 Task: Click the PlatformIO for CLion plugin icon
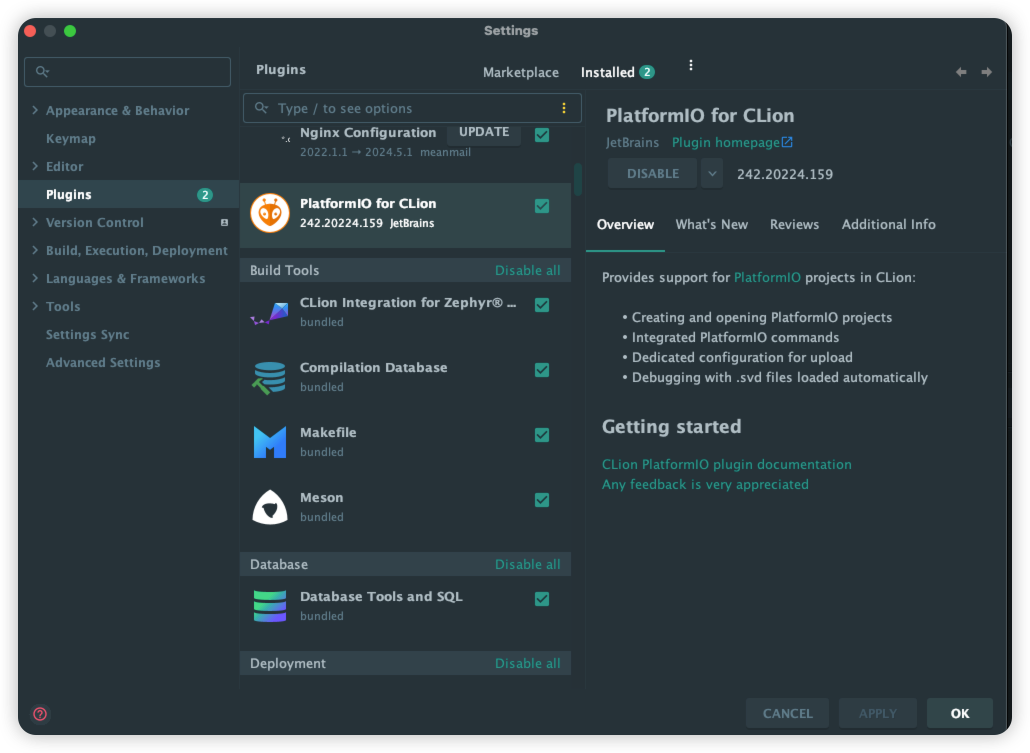(270, 213)
